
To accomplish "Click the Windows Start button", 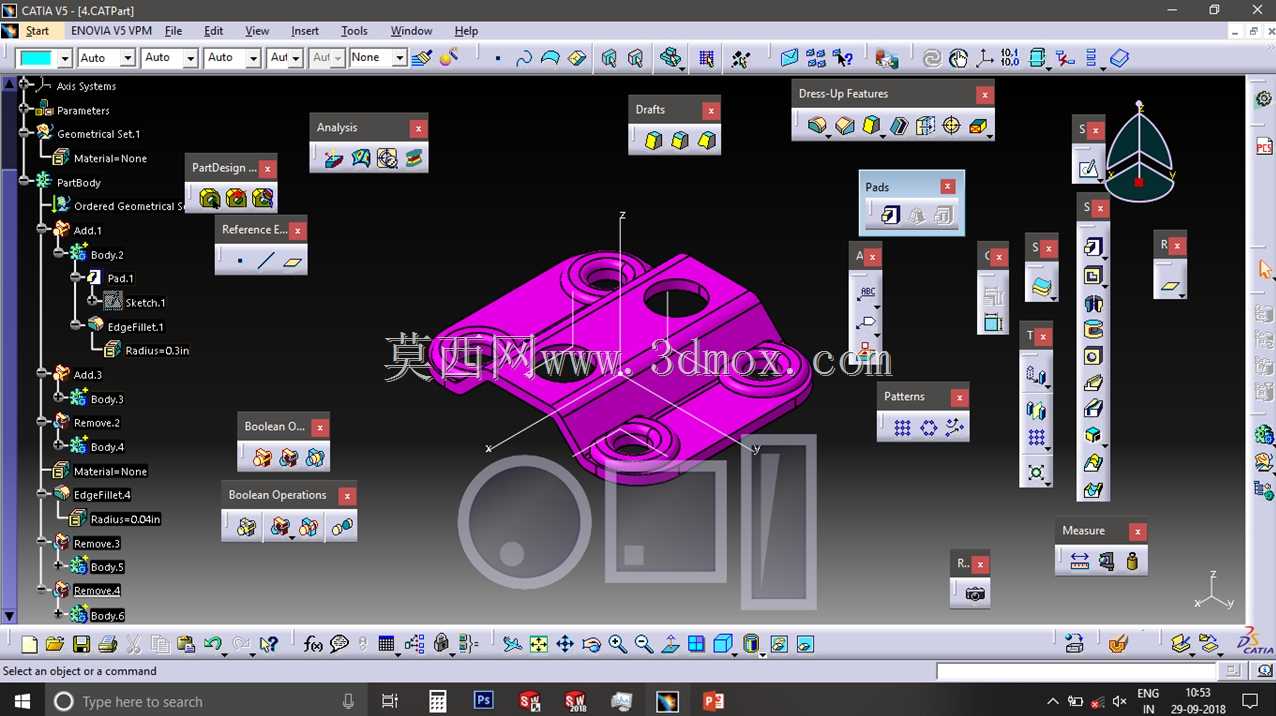I will (x=22, y=701).
